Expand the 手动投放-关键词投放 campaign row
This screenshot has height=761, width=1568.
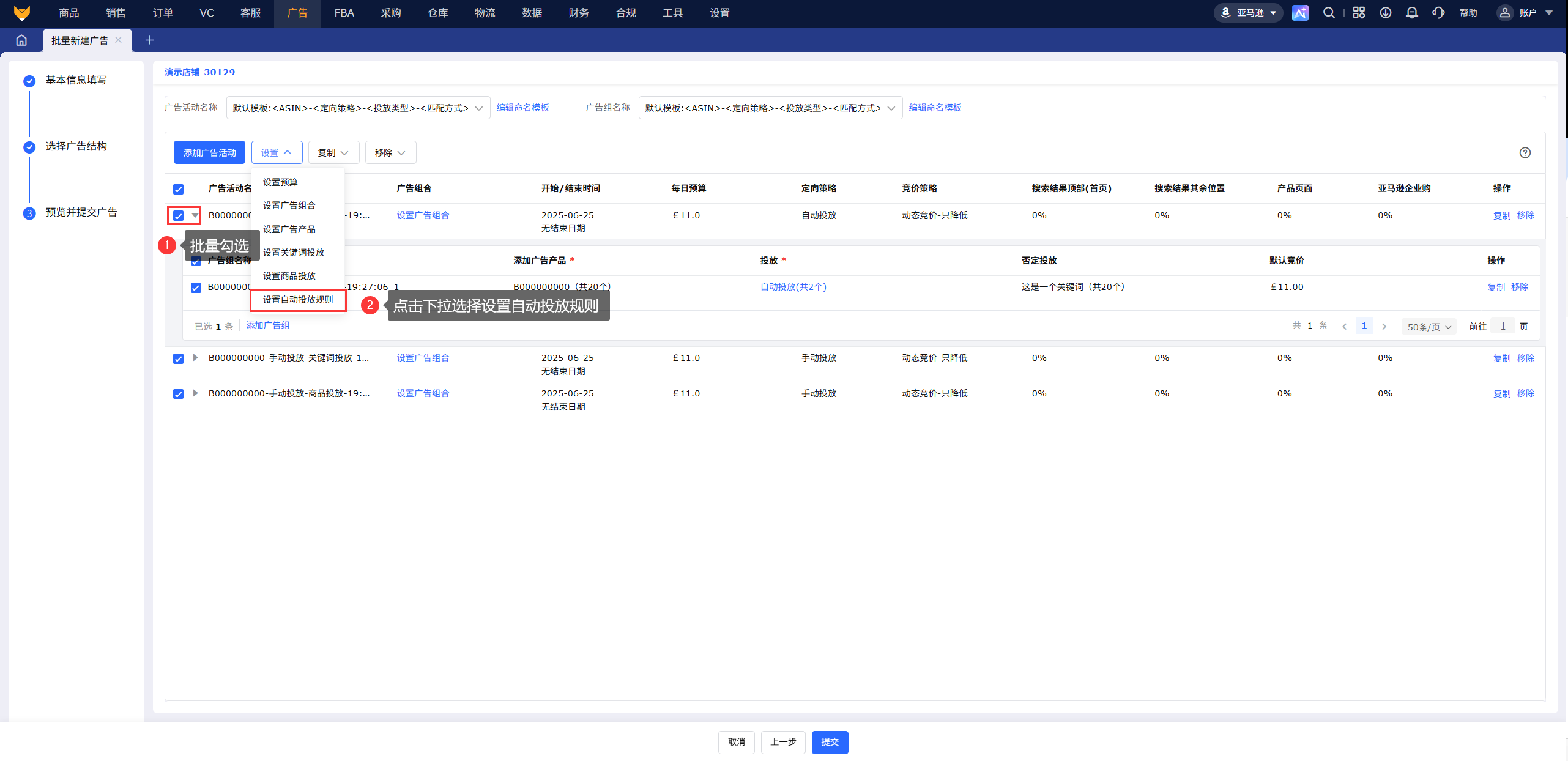click(195, 358)
